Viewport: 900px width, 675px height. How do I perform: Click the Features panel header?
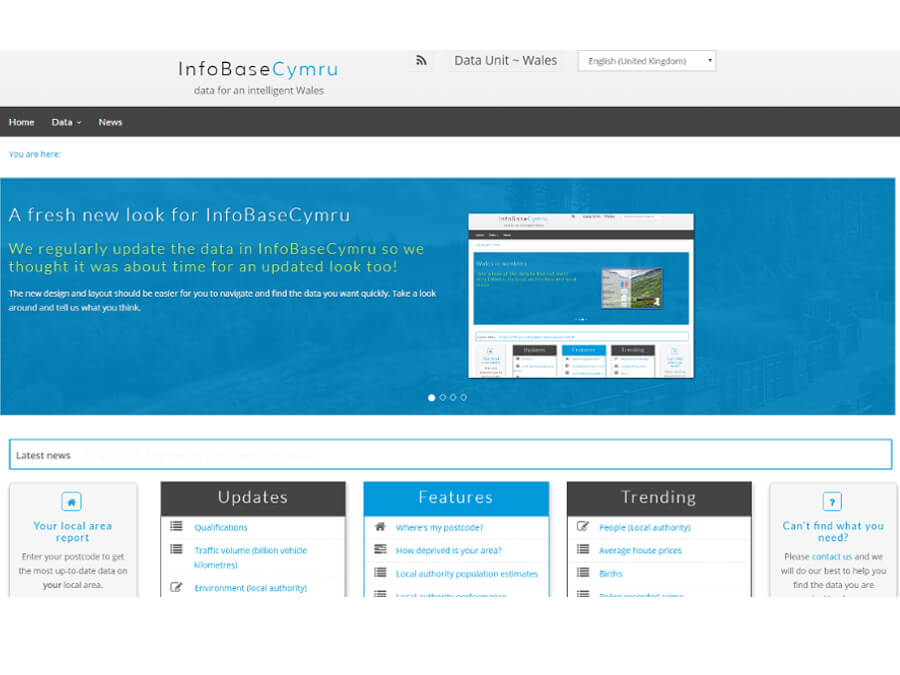pos(456,498)
